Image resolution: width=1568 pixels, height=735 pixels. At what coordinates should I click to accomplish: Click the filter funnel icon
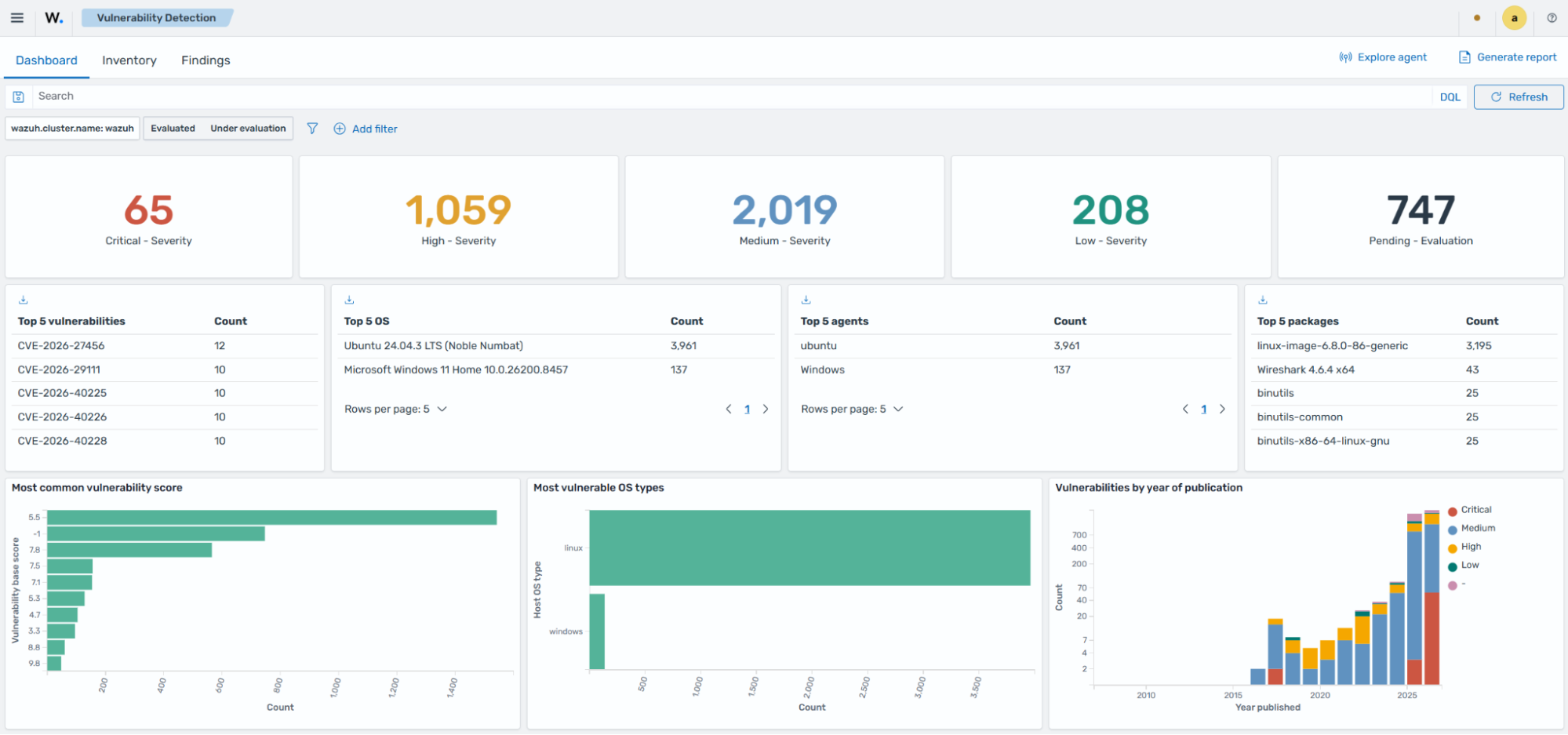[x=312, y=128]
